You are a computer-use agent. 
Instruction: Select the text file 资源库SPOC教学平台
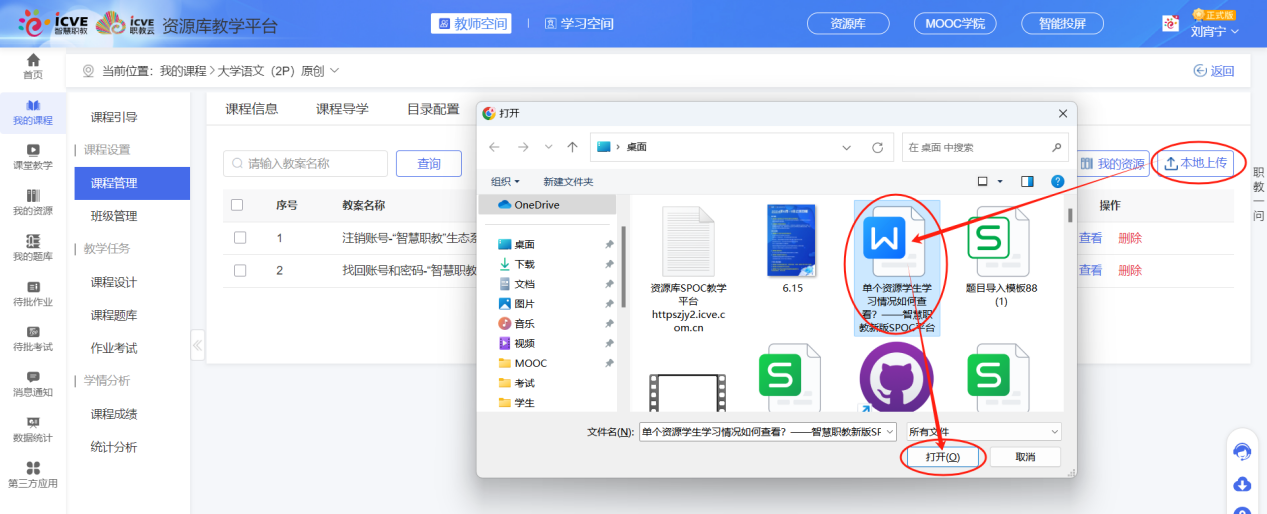point(688,268)
